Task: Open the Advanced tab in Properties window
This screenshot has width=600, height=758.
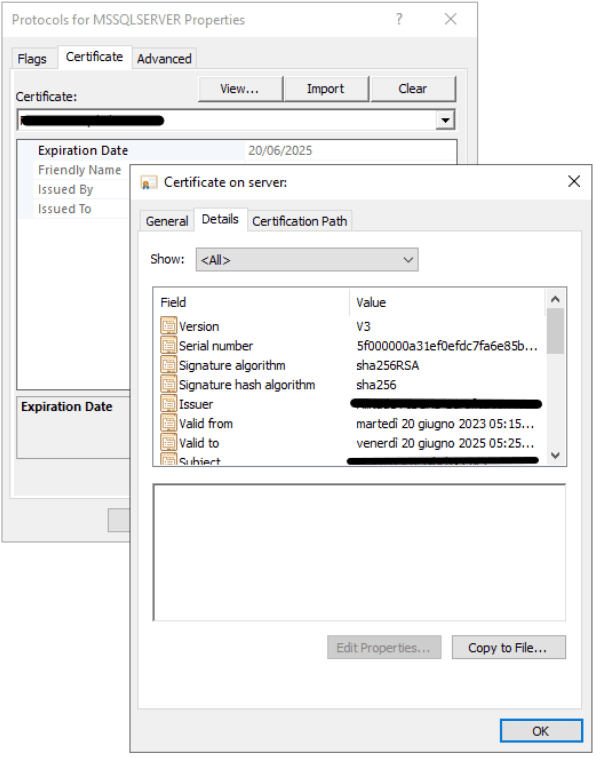Action: pyautogui.click(x=164, y=58)
